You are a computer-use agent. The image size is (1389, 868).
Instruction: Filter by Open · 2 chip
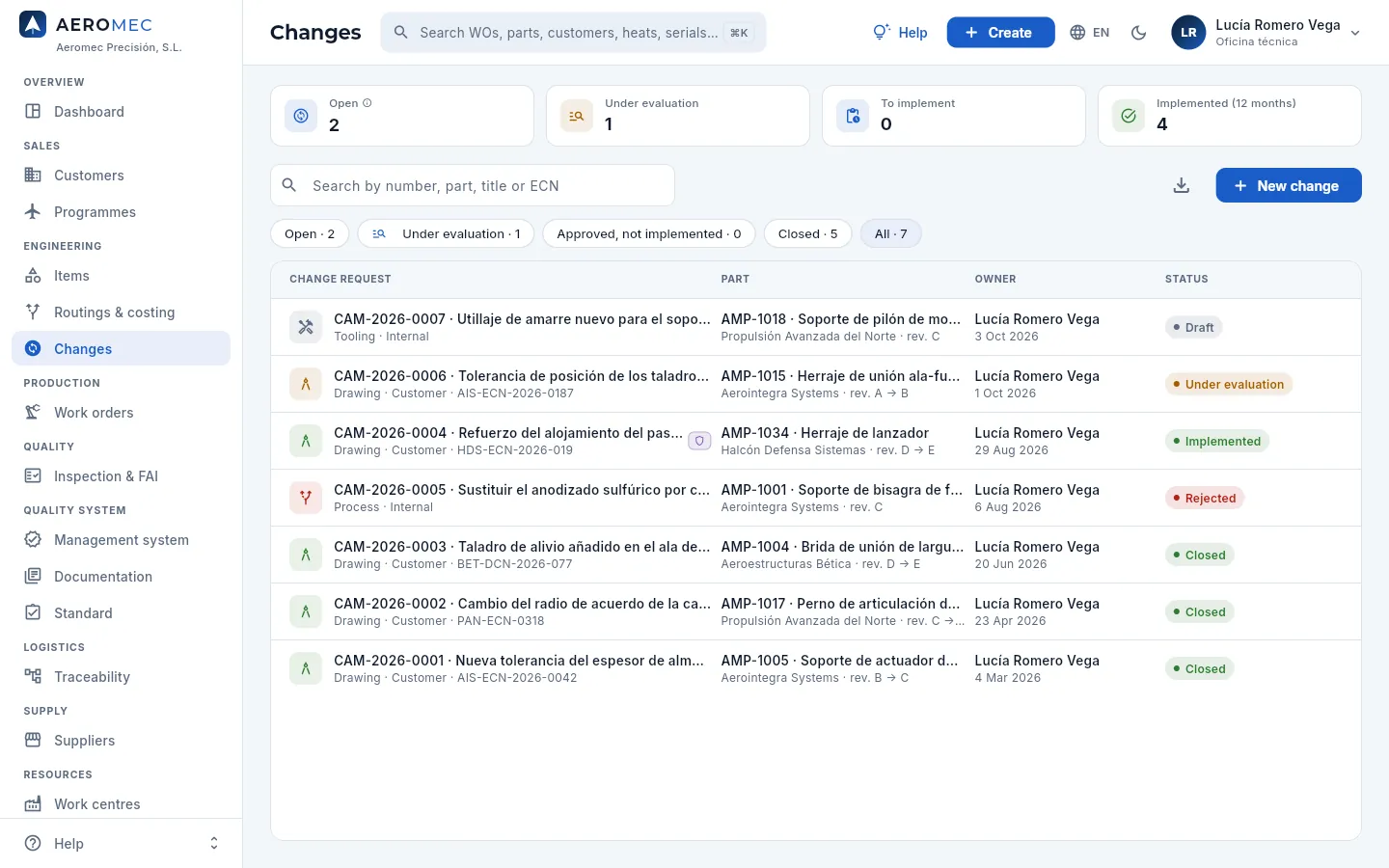310,233
